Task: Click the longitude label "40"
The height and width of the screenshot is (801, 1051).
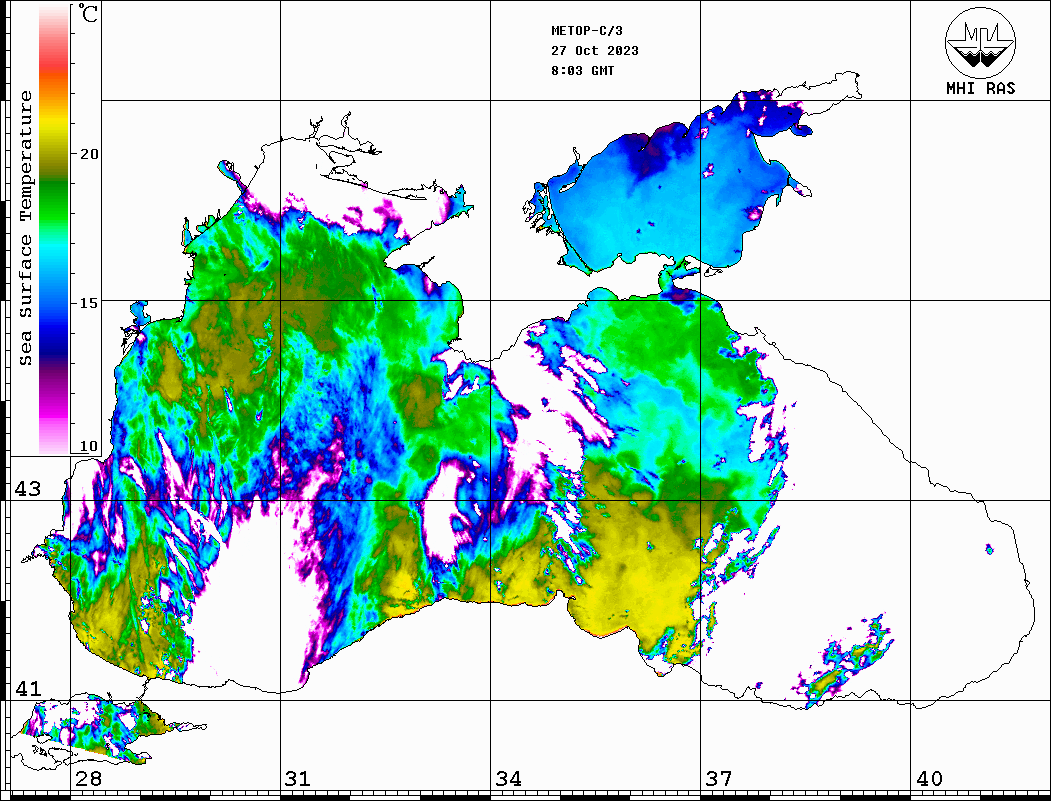Action: [x=929, y=779]
